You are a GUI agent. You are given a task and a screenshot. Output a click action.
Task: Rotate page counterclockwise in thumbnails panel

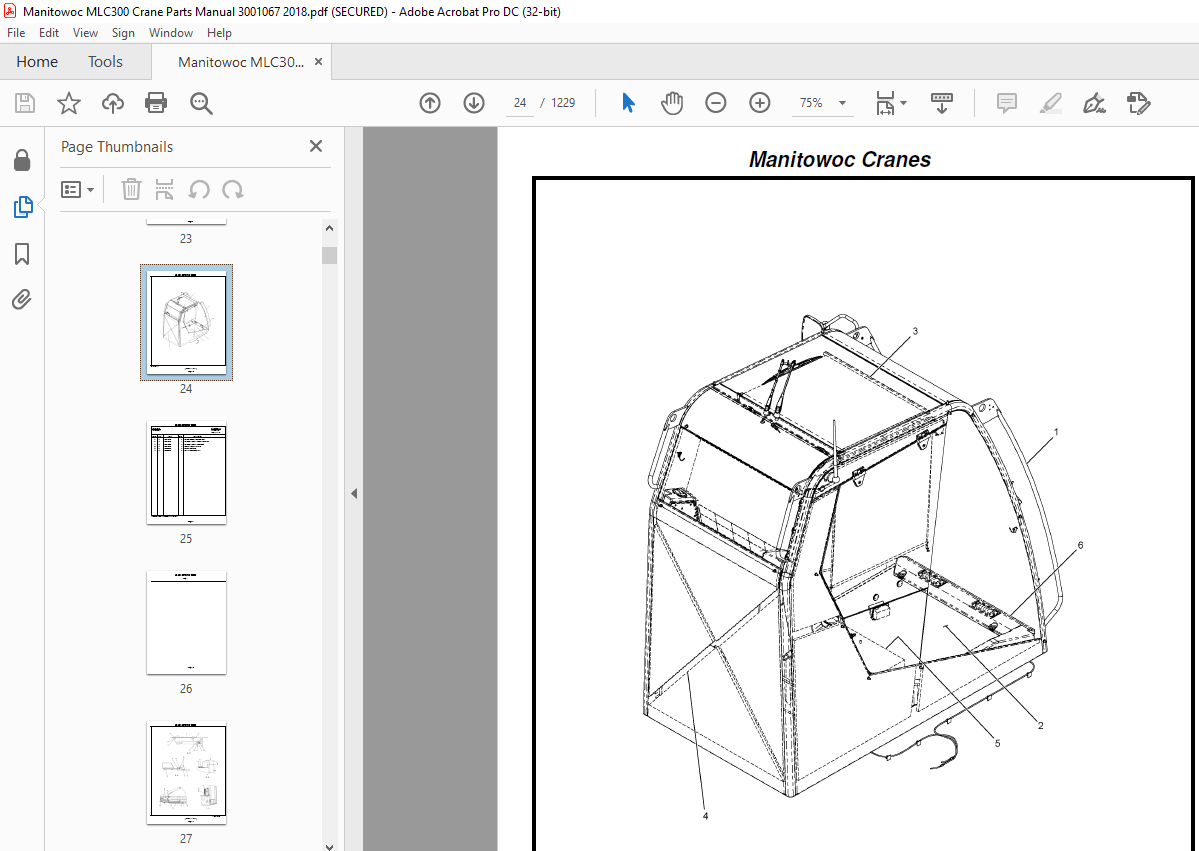(x=199, y=189)
